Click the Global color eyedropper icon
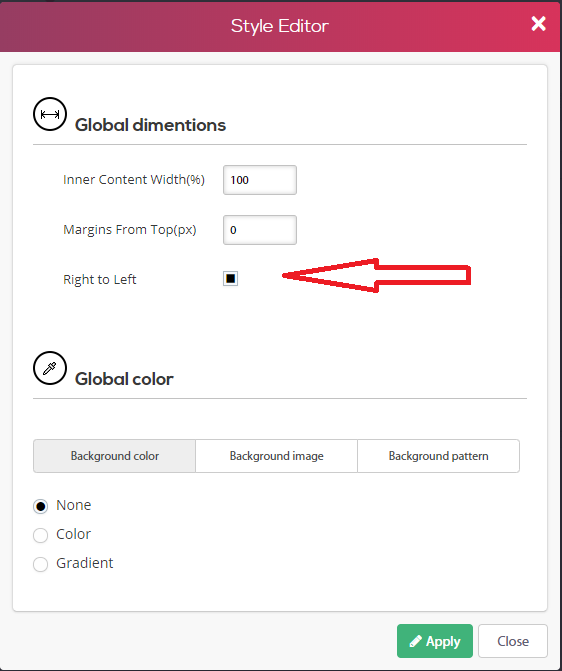Viewport: 562px width, 671px height. point(50,368)
